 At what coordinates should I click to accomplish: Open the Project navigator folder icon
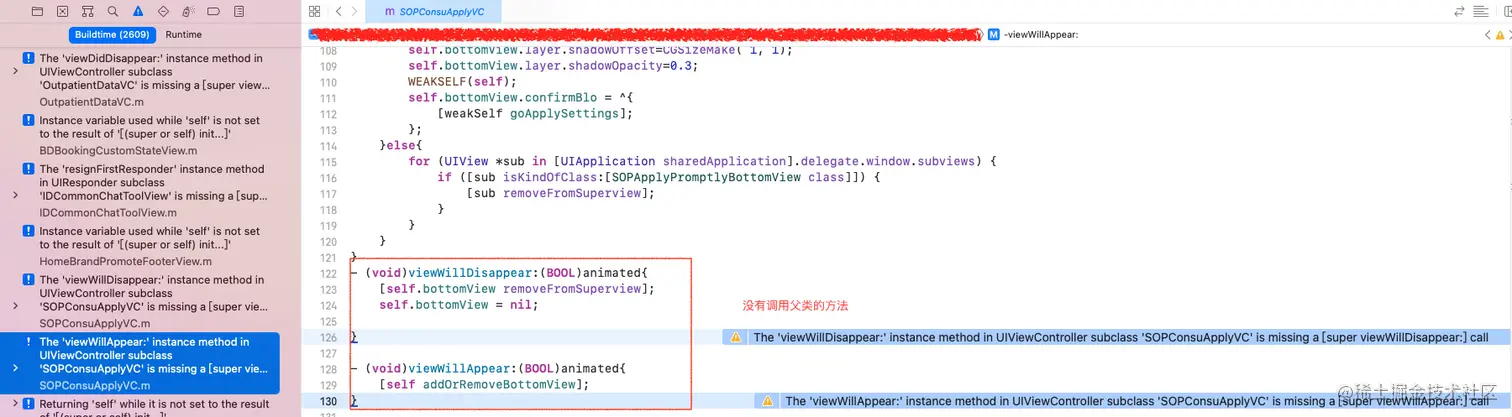[38, 11]
